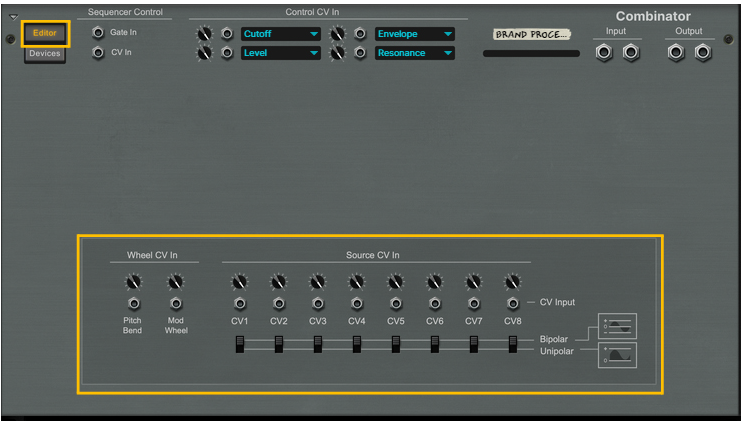Image resolution: width=745 pixels, height=424 pixels.
Task: Toggle the CV4 bipolar/unipolar switch
Action: point(356,345)
